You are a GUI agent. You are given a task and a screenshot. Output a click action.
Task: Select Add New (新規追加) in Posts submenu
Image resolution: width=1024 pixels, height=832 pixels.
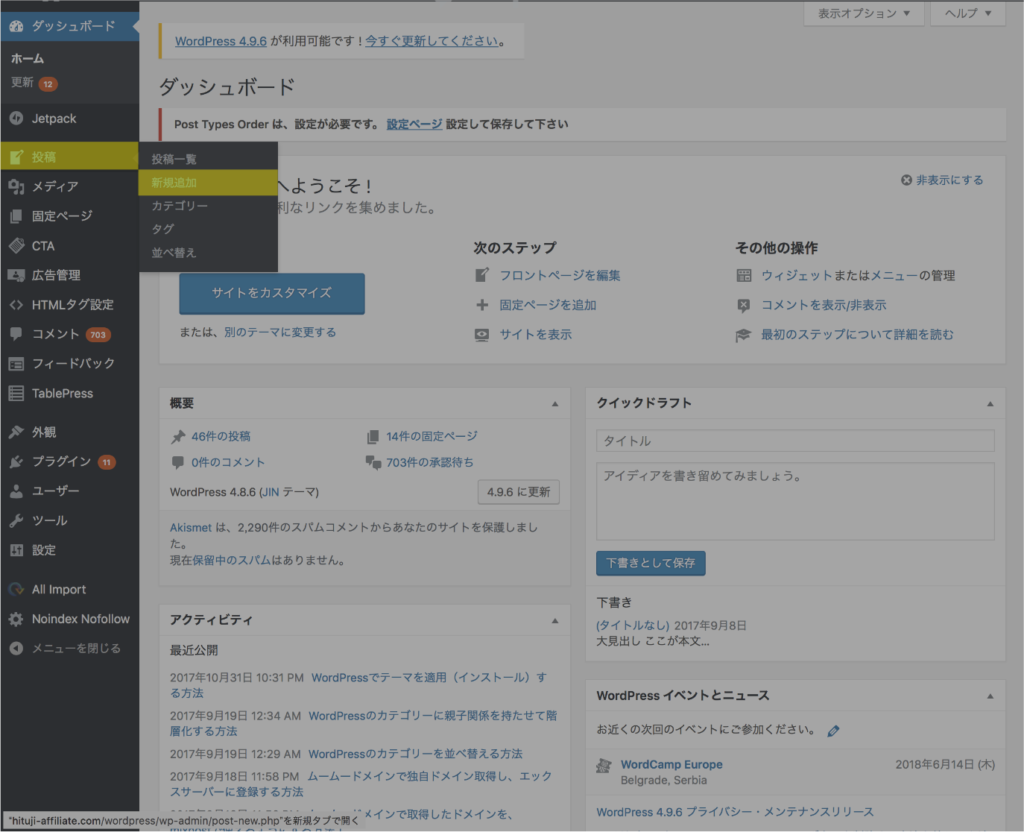[208, 183]
